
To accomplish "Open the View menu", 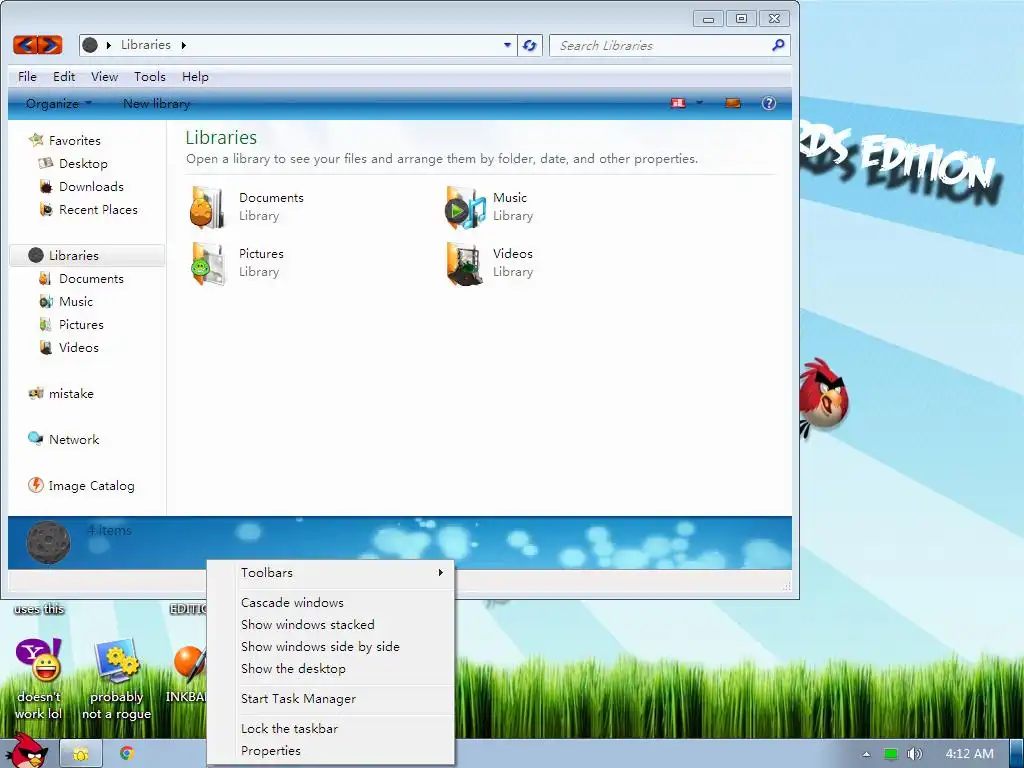I will click(104, 76).
